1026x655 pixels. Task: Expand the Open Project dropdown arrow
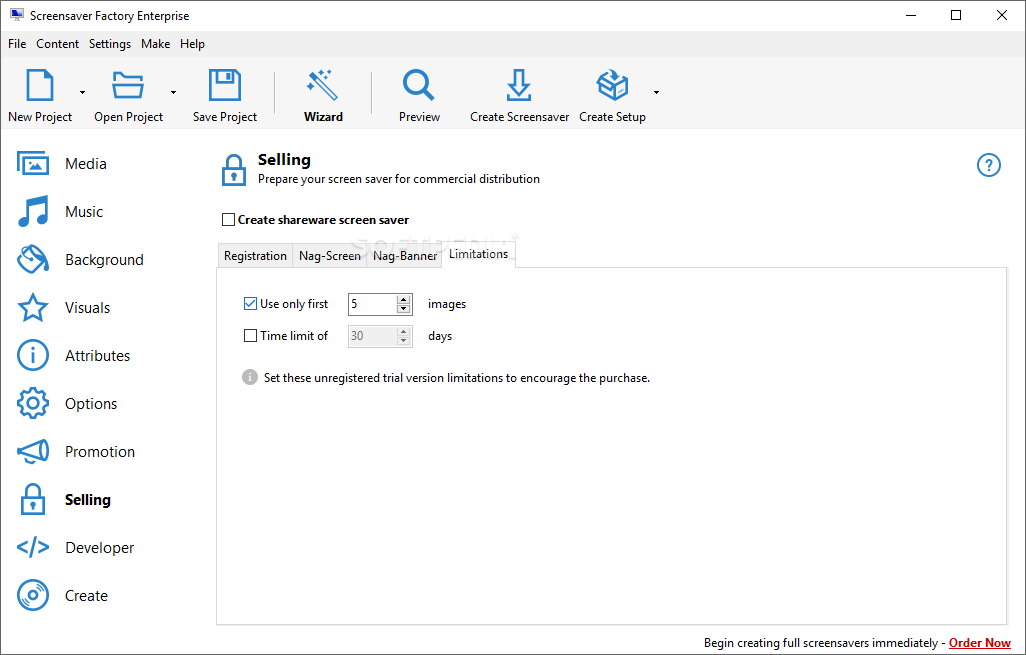173,92
